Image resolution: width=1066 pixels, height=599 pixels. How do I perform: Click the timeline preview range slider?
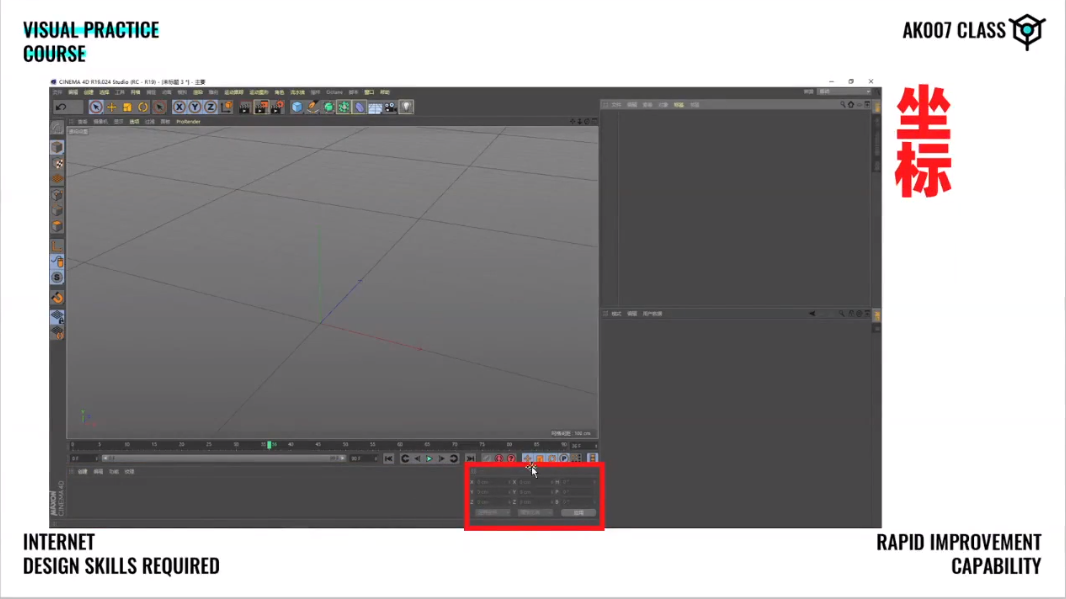pos(223,459)
